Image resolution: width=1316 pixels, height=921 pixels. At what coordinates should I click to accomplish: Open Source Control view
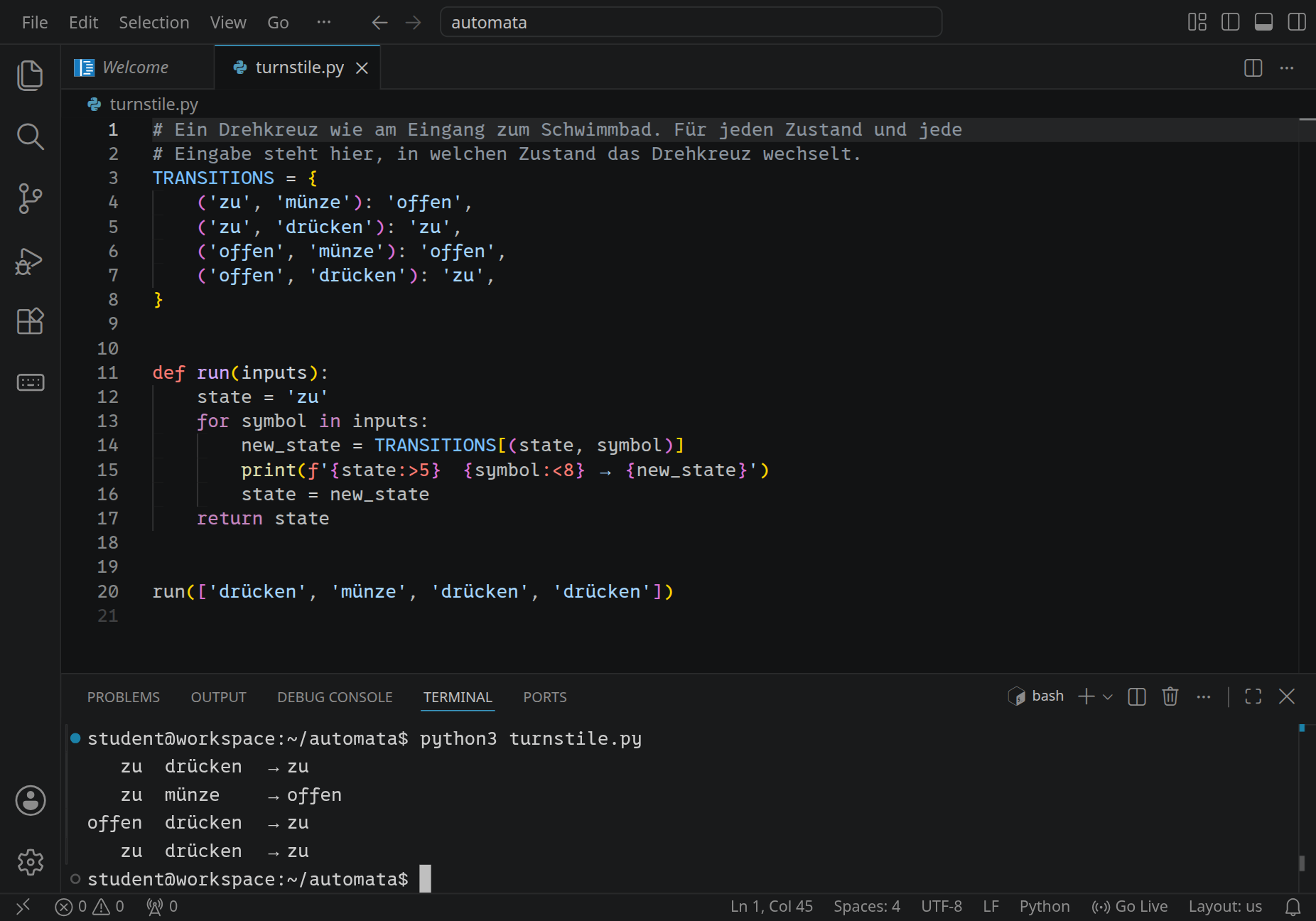30,198
